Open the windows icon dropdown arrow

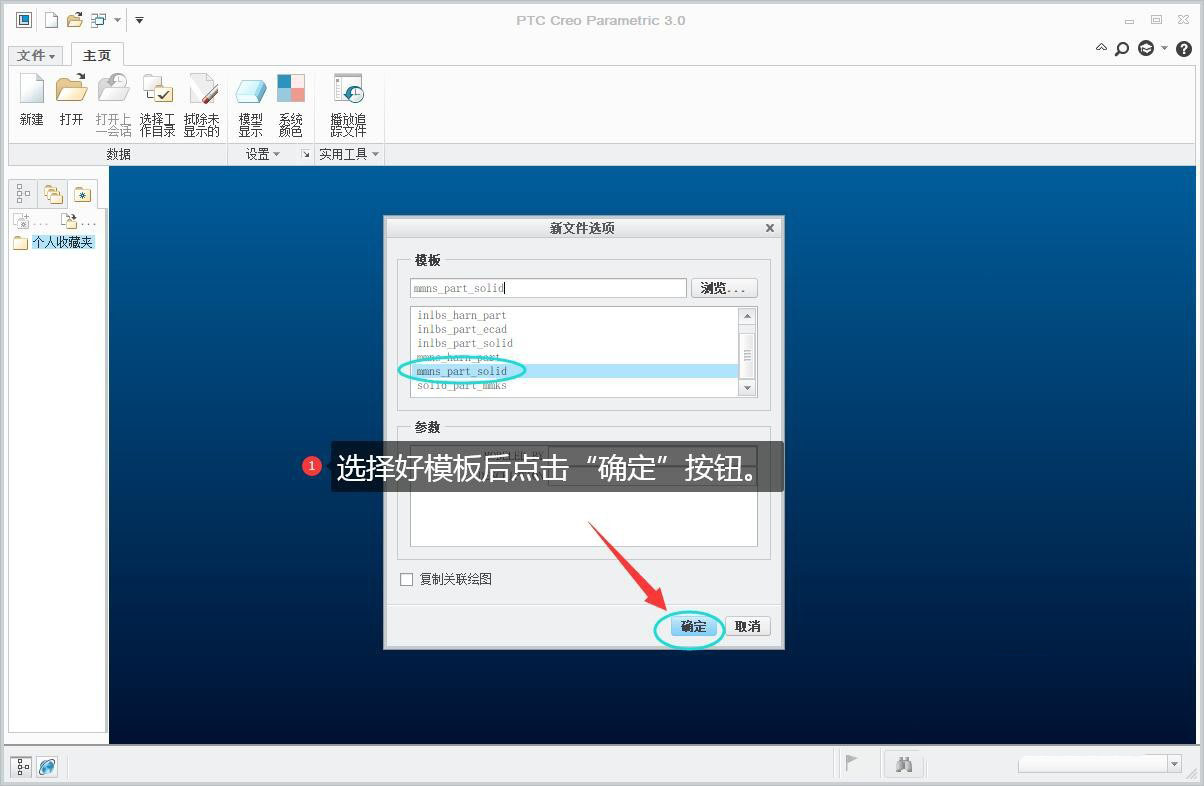(117, 20)
